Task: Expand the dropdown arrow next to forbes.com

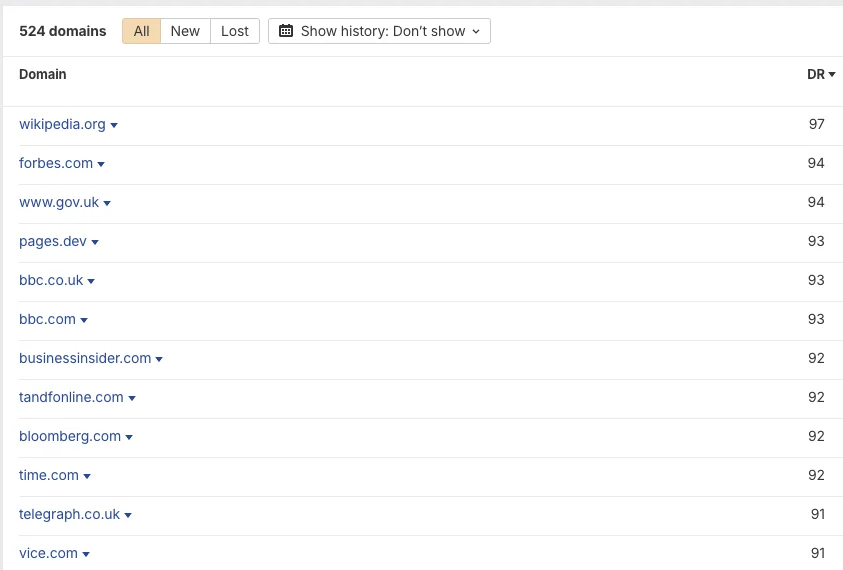Action: 101,164
